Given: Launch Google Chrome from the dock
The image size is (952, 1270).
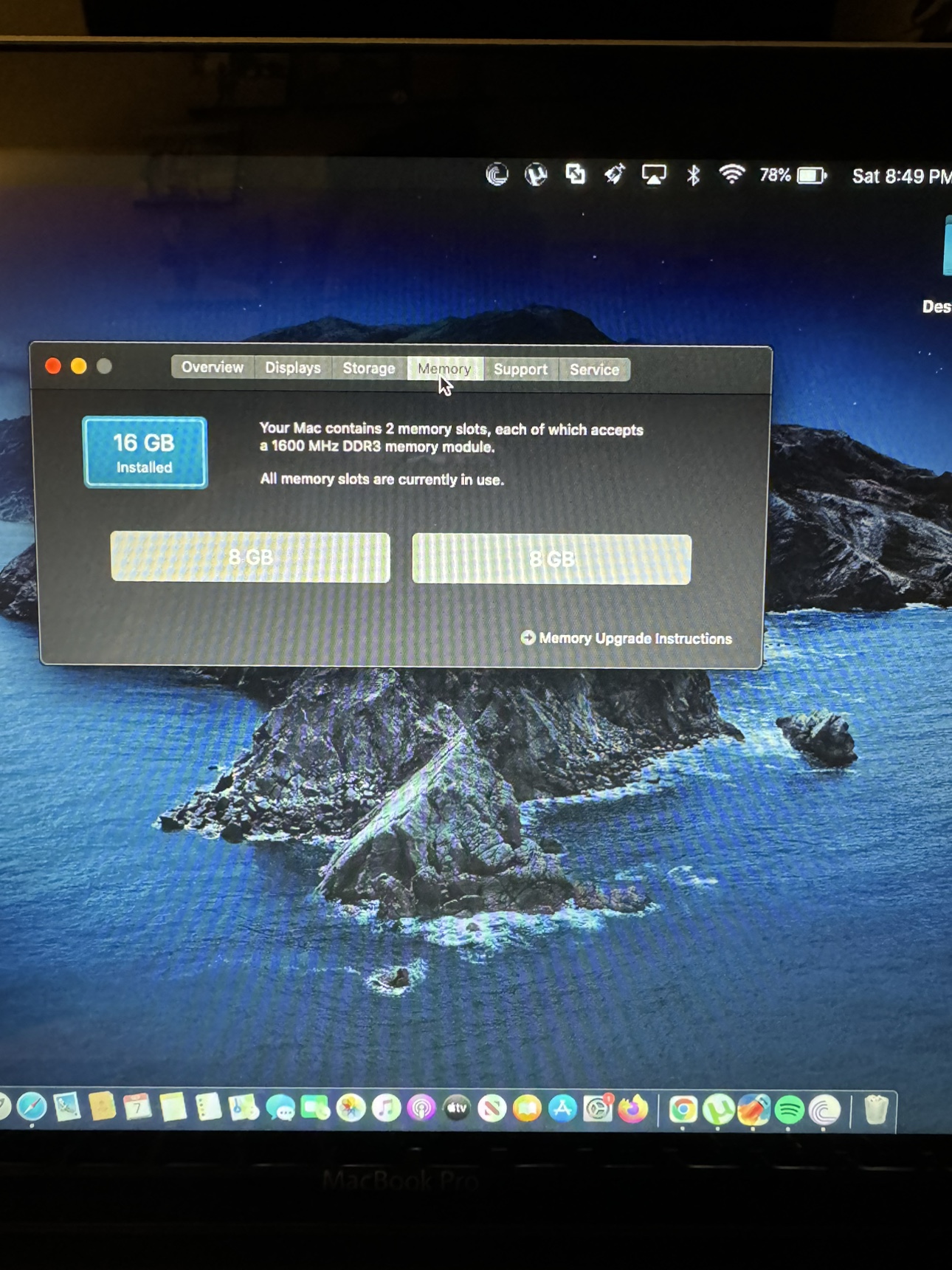Looking at the screenshot, I should [x=683, y=1110].
